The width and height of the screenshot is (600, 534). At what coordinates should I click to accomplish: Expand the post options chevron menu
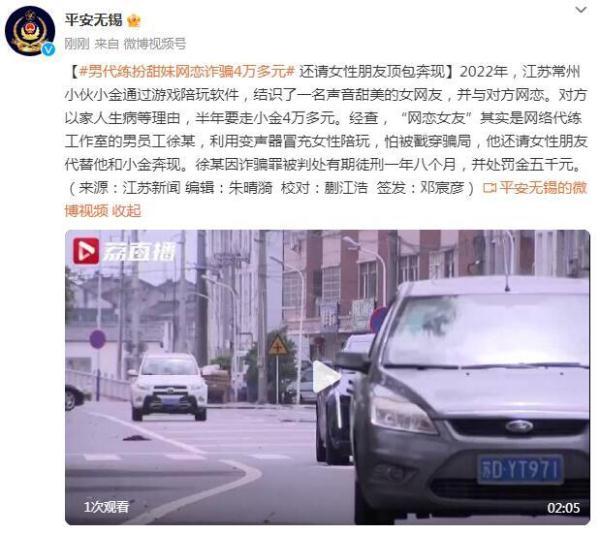581,10
